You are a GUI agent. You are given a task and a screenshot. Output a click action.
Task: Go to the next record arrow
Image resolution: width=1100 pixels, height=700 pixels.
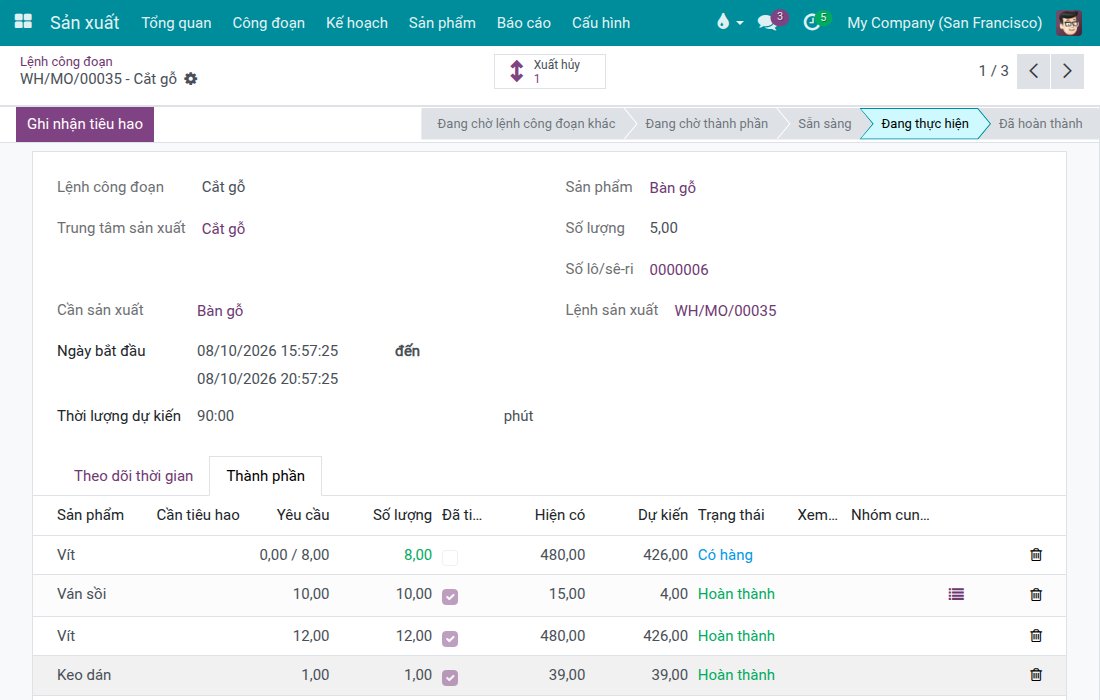tap(1067, 71)
